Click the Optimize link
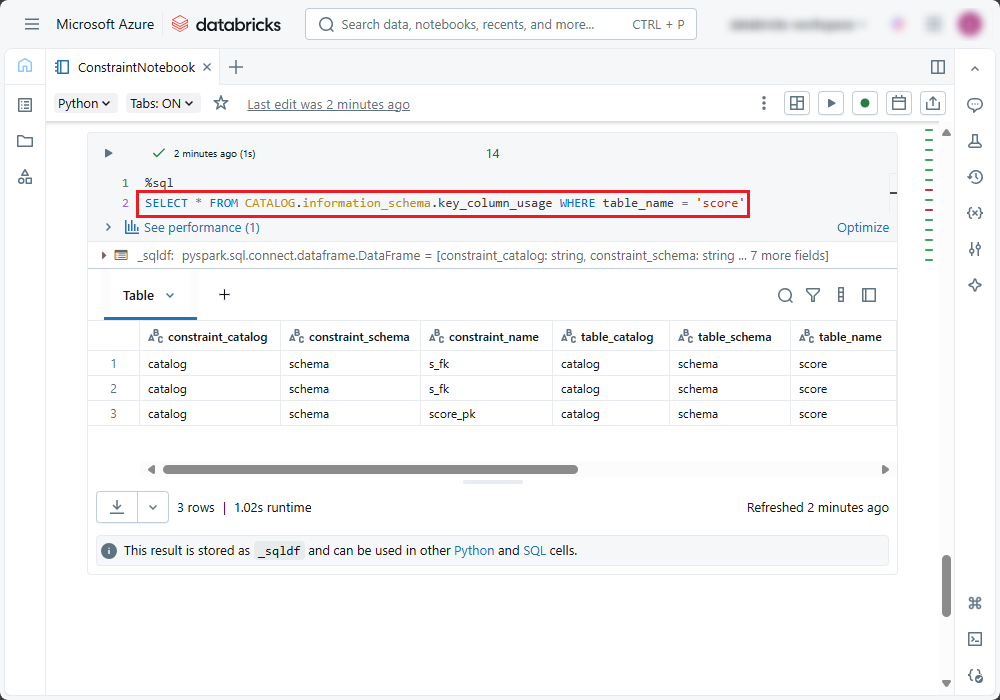 click(x=862, y=227)
